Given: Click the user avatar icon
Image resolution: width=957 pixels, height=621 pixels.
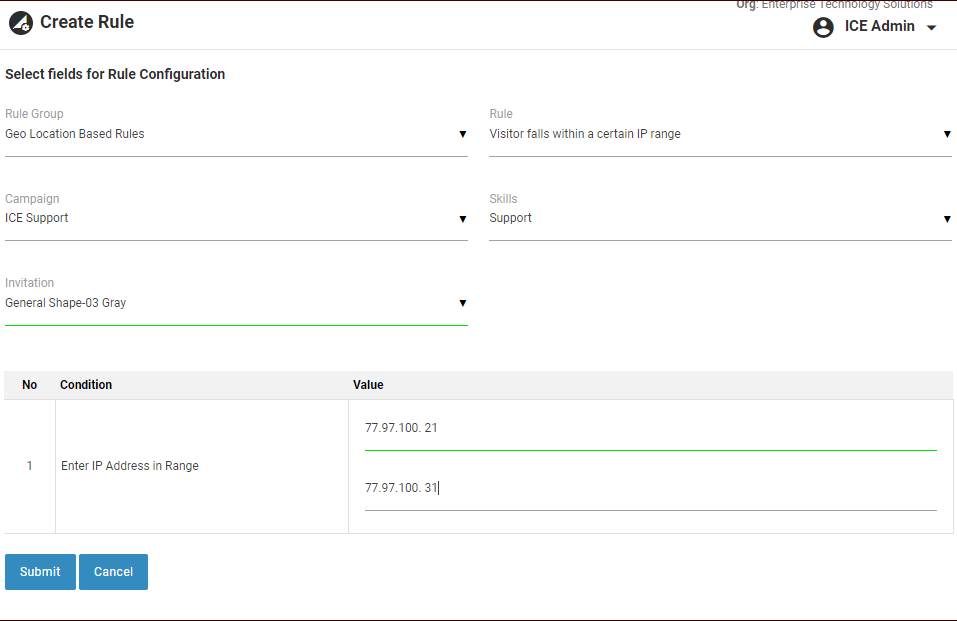Looking at the screenshot, I should click(823, 27).
